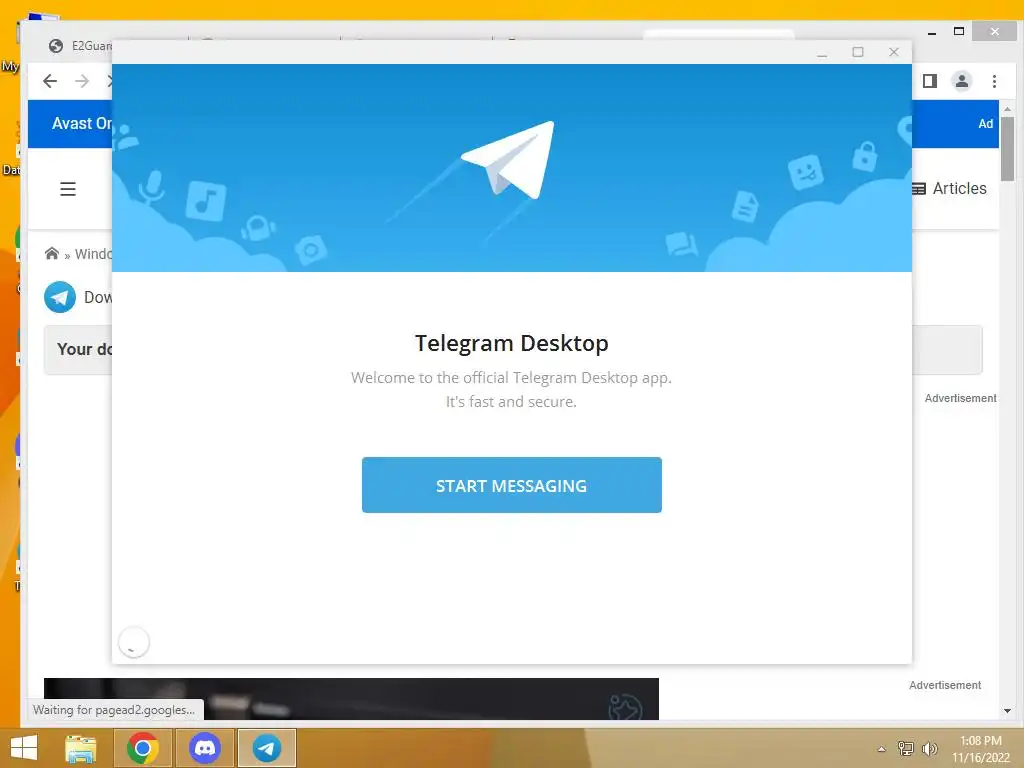This screenshot has height=768, width=1024.
Task: Maximize the Telegram Desktop window
Action: [x=858, y=52]
